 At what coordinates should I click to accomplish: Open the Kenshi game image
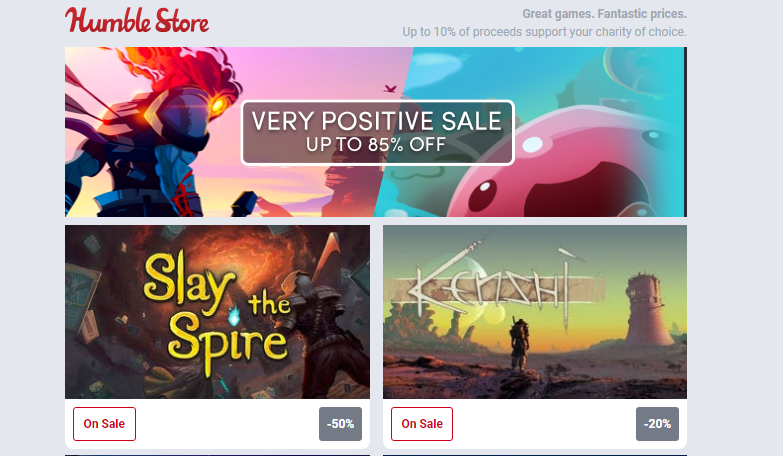[x=535, y=312]
